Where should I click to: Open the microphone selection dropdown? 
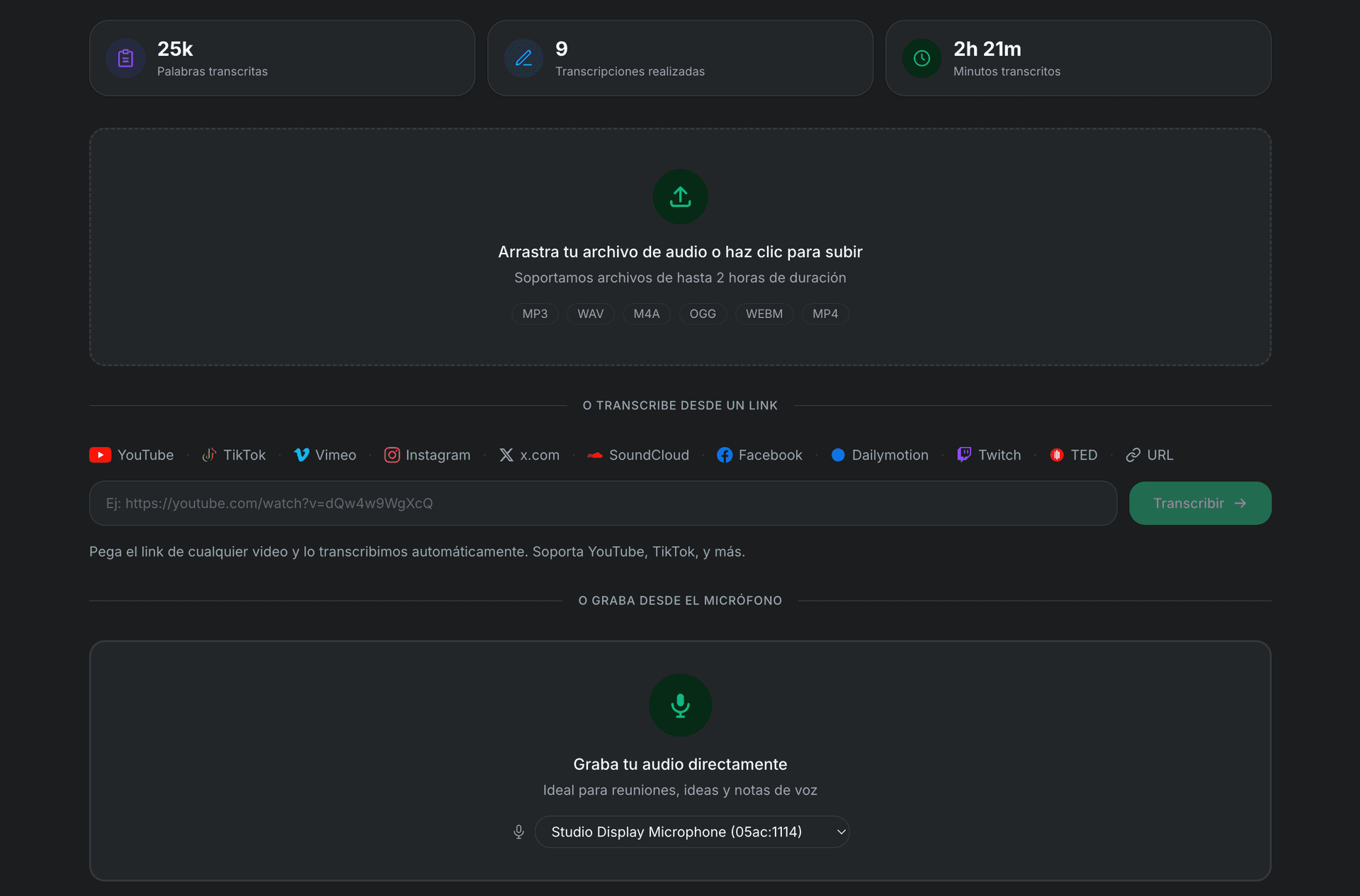point(692,832)
